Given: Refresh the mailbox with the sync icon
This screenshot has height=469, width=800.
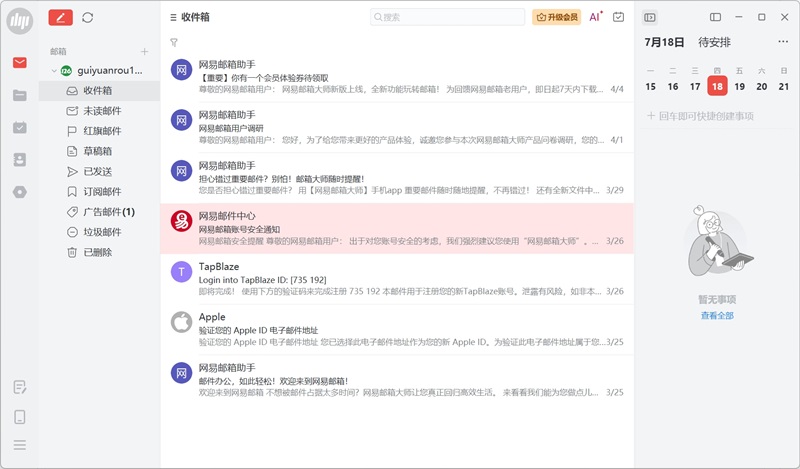Looking at the screenshot, I should point(88,17).
